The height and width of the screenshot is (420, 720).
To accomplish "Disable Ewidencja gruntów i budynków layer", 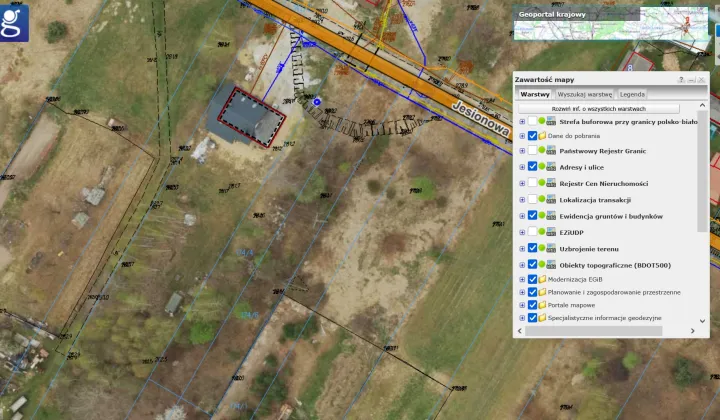I will click(532, 216).
